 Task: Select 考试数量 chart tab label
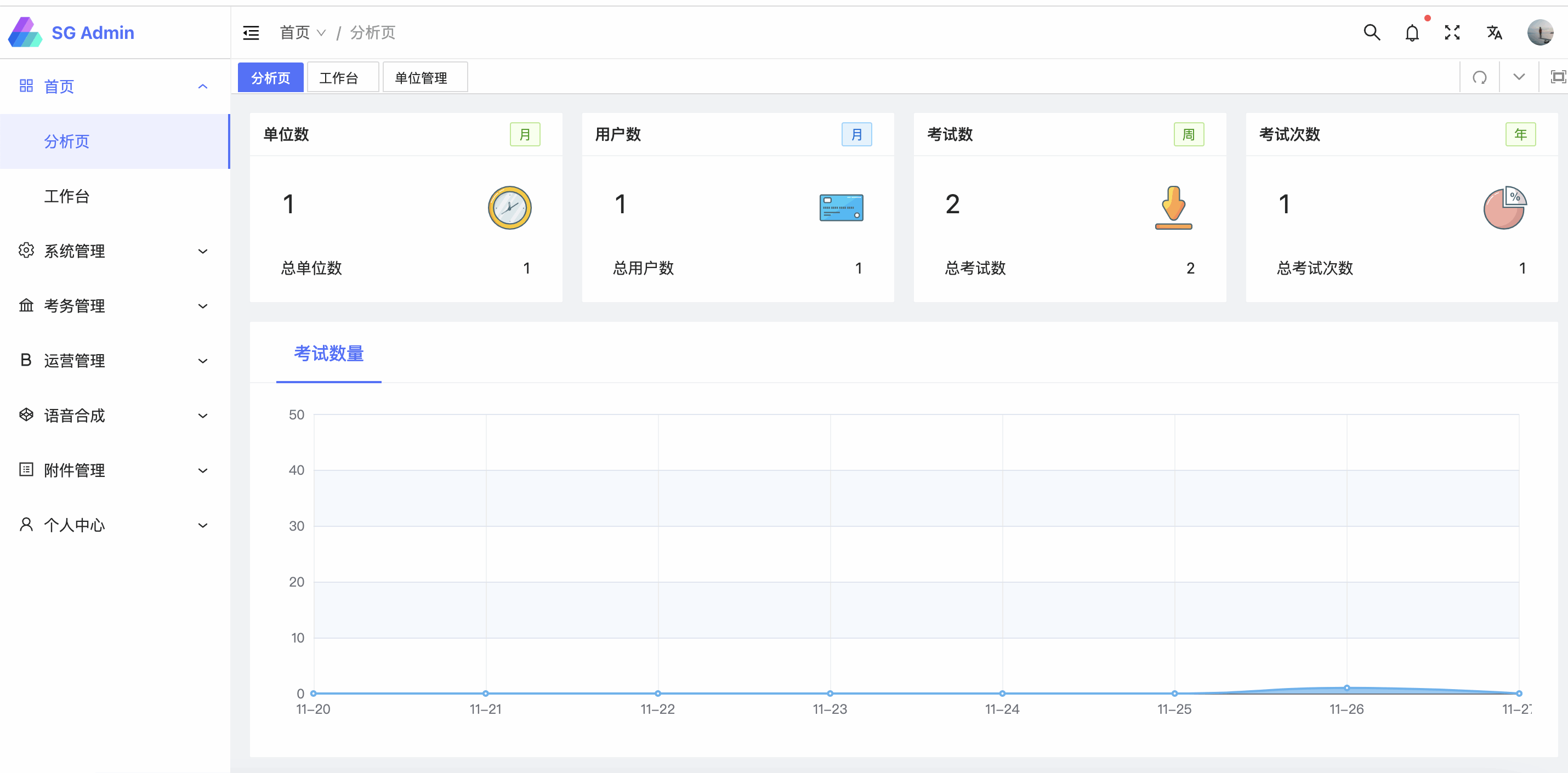(x=329, y=354)
